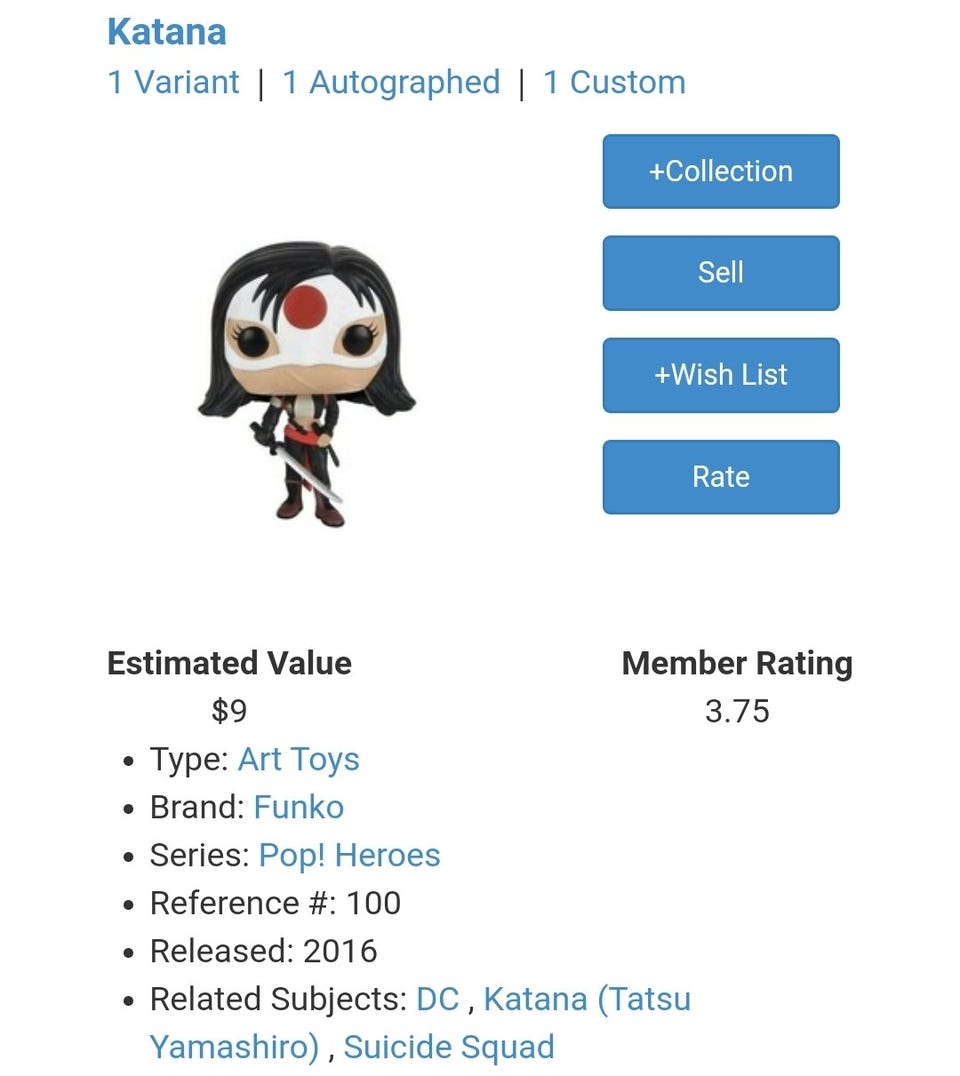Click the Katana title link
The image size is (960, 1076).
coord(166,32)
